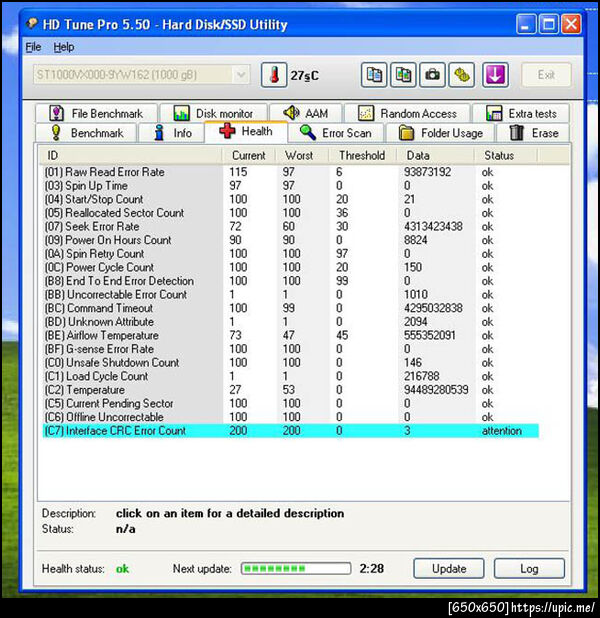Click the 2:28 next update countdown
This screenshot has width=600, height=618.
371,568
